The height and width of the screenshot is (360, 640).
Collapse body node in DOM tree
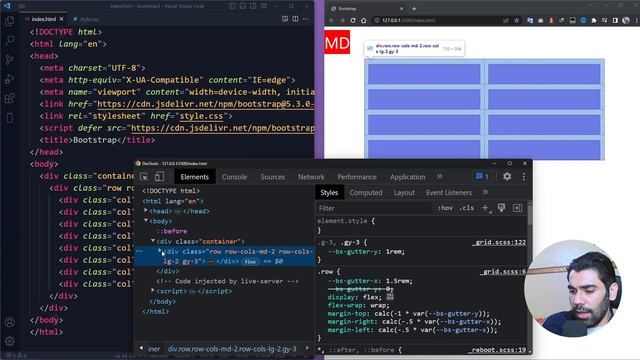click(146, 221)
